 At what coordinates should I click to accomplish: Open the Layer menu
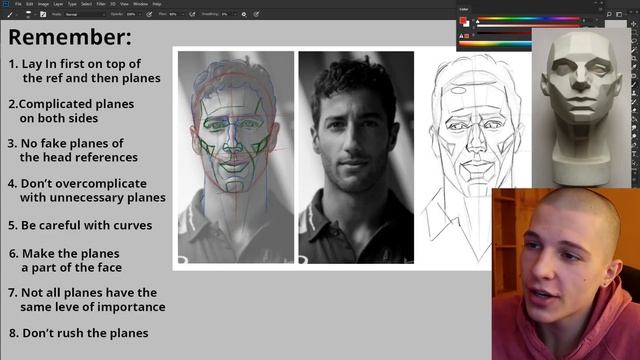tap(58, 4)
